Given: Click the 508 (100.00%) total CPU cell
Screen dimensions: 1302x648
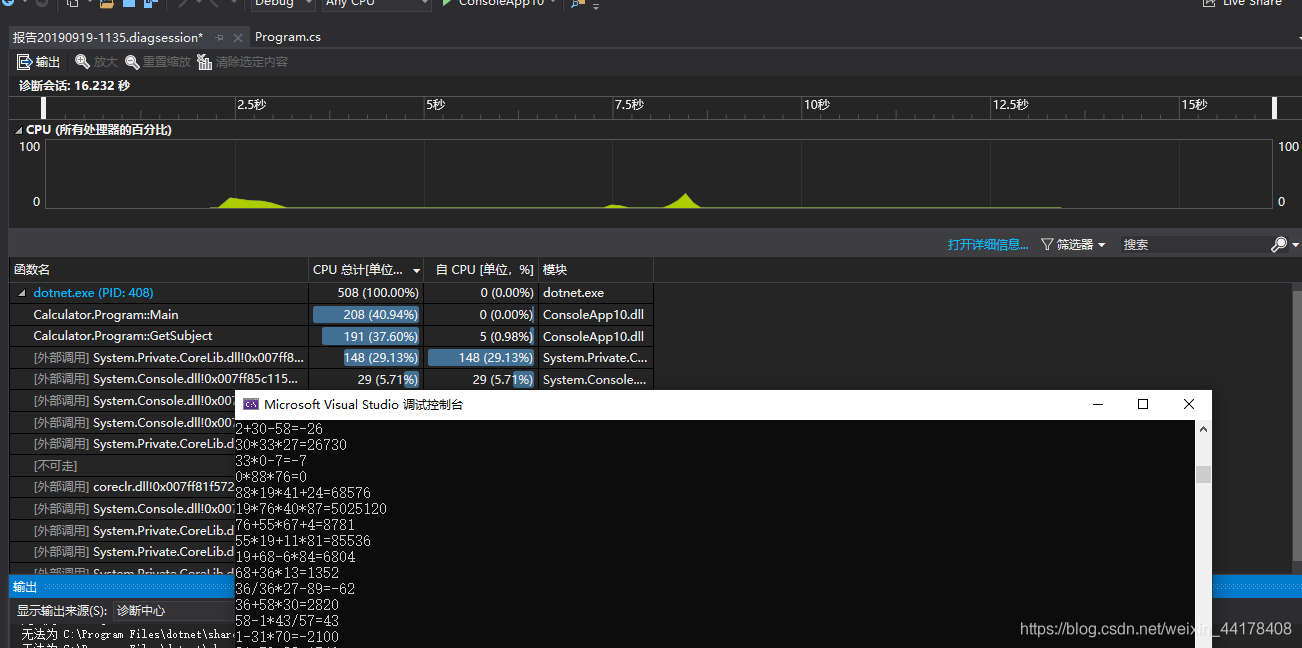Looking at the screenshot, I should pos(366,293).
